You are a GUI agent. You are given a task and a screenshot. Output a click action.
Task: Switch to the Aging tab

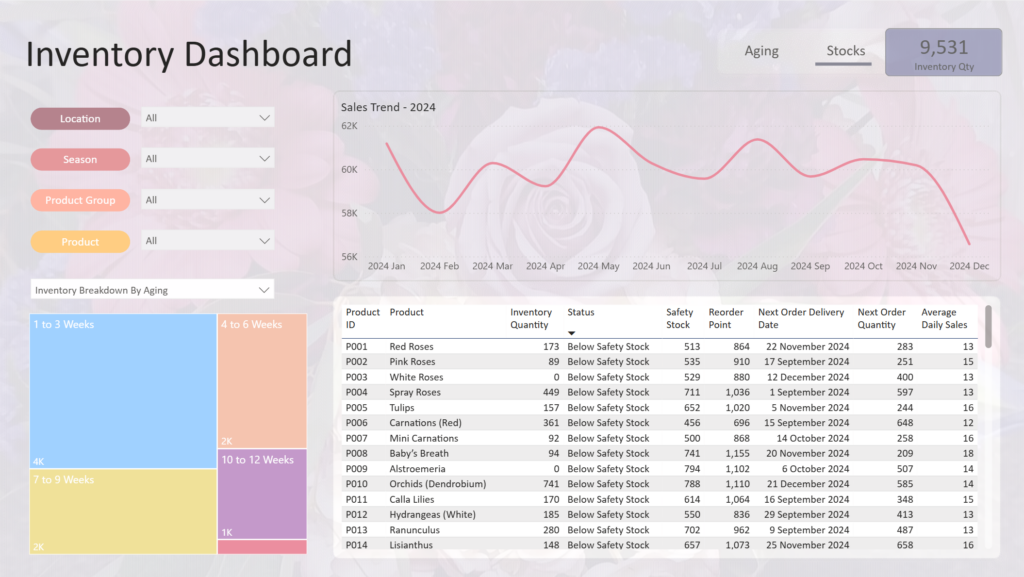tap(761, 51)
